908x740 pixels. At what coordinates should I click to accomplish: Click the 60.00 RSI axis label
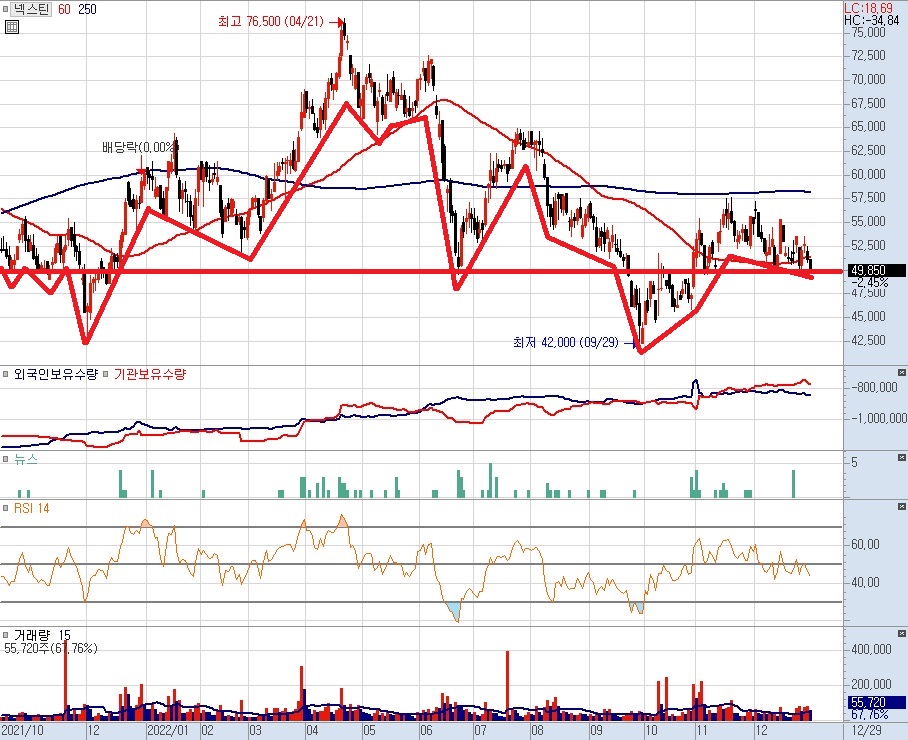pyautogui.click(x=865, y=544)
